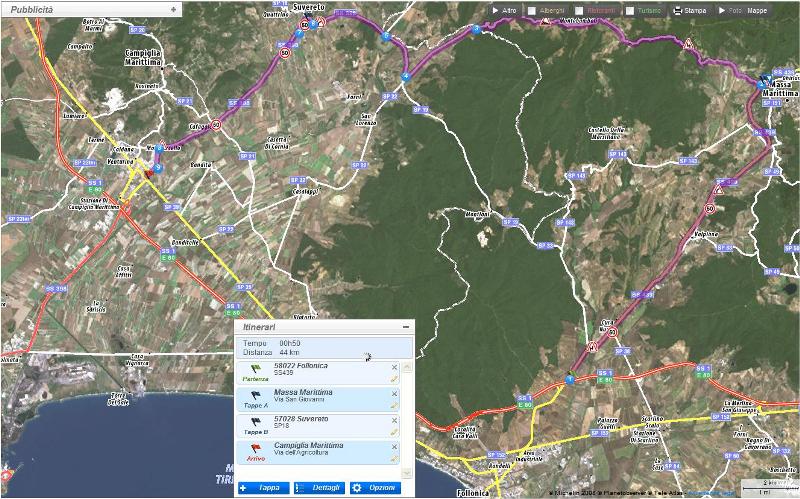Image resolution: width=800 pixels, height=499 pixels.
Task: Select the Distanza 44 km value
Action: pyautogui.click(x=289, y=352)
